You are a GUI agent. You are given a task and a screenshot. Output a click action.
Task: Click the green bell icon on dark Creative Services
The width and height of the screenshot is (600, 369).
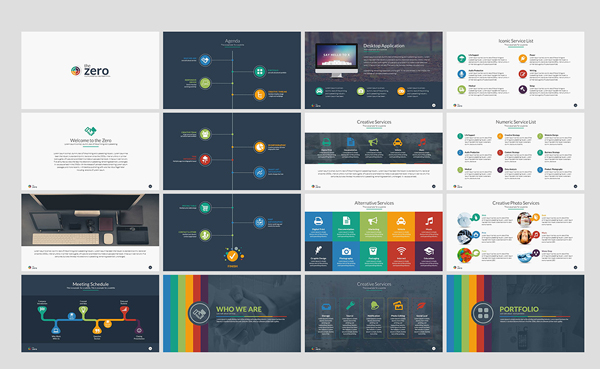point(374,305)
